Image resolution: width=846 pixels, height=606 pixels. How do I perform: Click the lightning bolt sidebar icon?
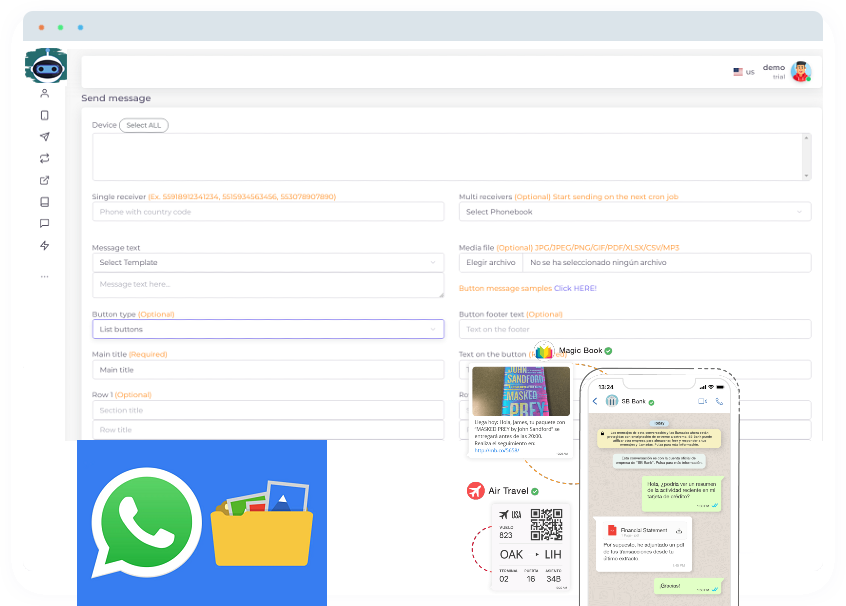[45, 246]
